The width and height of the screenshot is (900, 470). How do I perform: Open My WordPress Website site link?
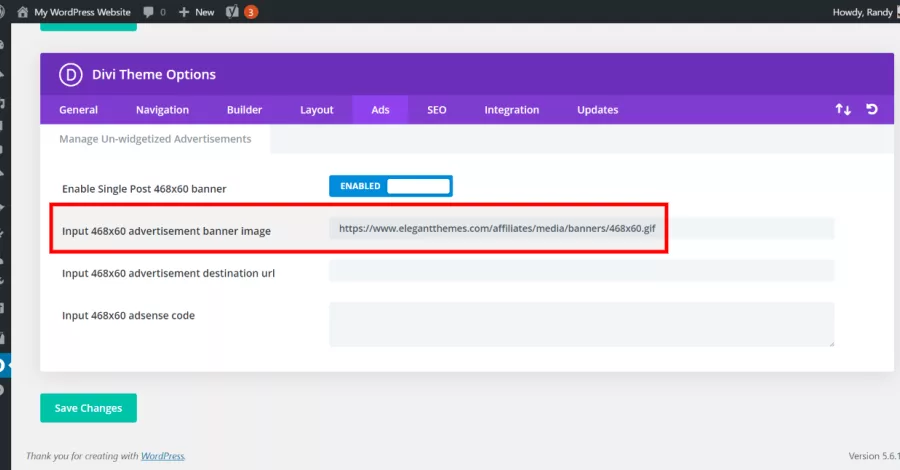coord(82,12)
